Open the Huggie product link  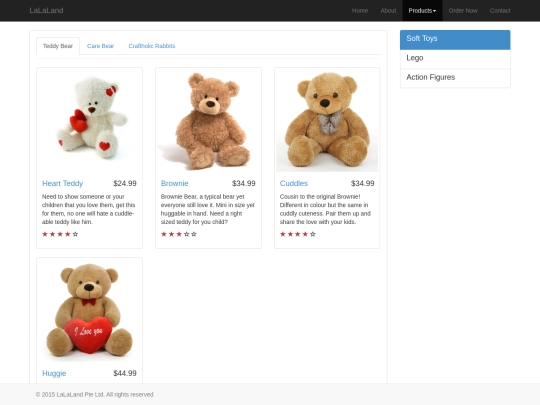pyautogui.click(x=54, y=373)
